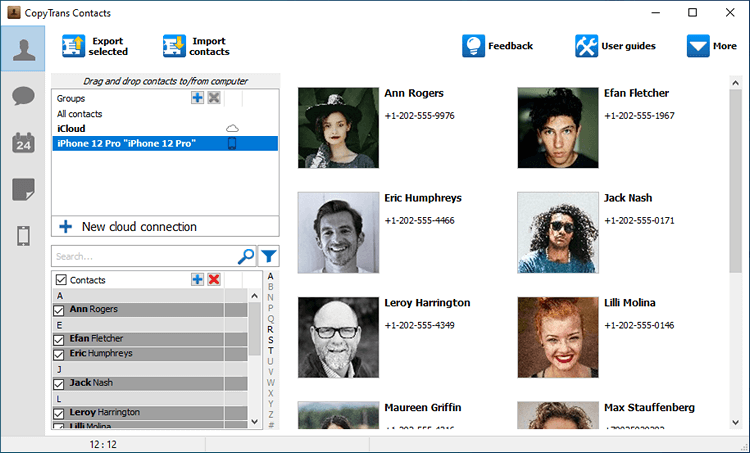Click the iCloud cloud icon
The width and height of the screenshot is (750, 453).
232,129
